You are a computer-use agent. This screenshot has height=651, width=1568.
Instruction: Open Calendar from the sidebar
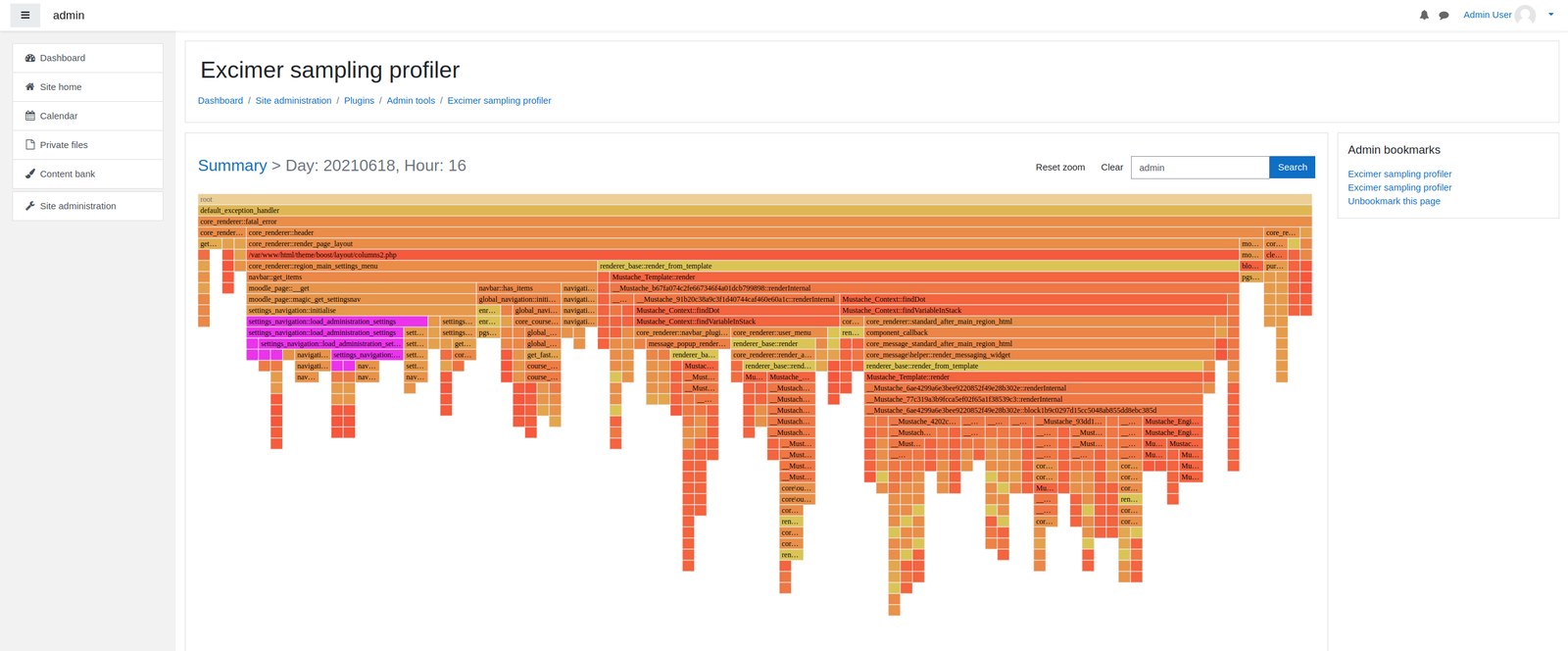pyautogui.click(x=87, y=116)
